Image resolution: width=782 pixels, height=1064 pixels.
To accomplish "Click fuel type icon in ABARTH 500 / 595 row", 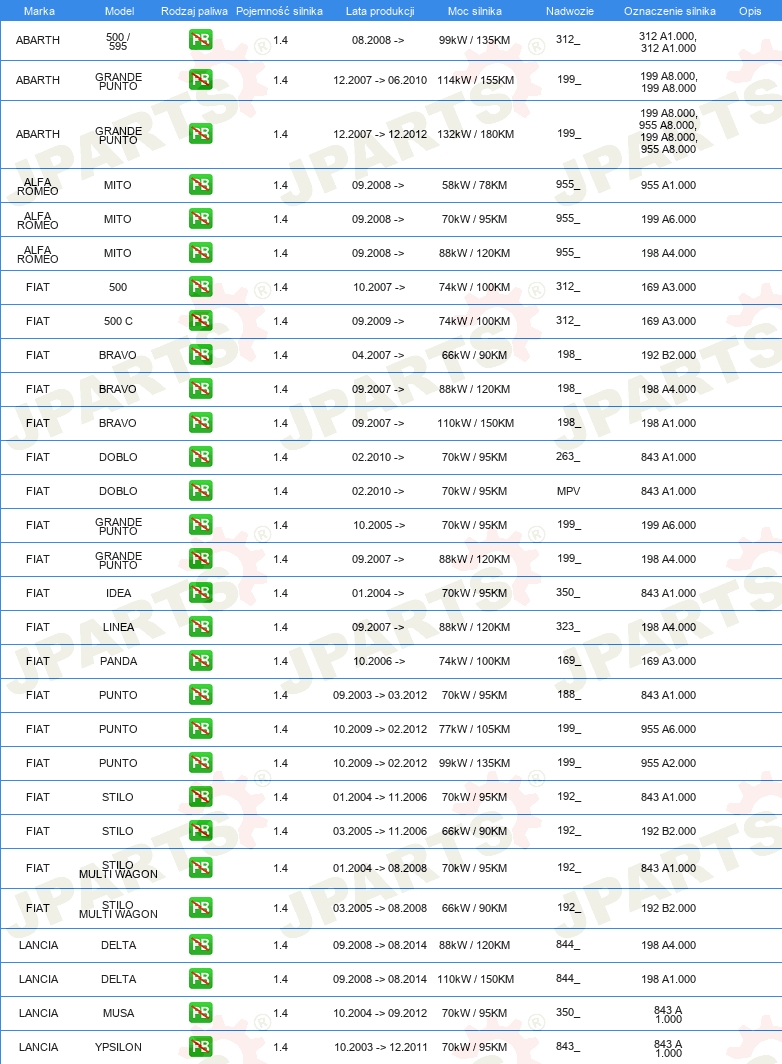I will tap(200, 40).
